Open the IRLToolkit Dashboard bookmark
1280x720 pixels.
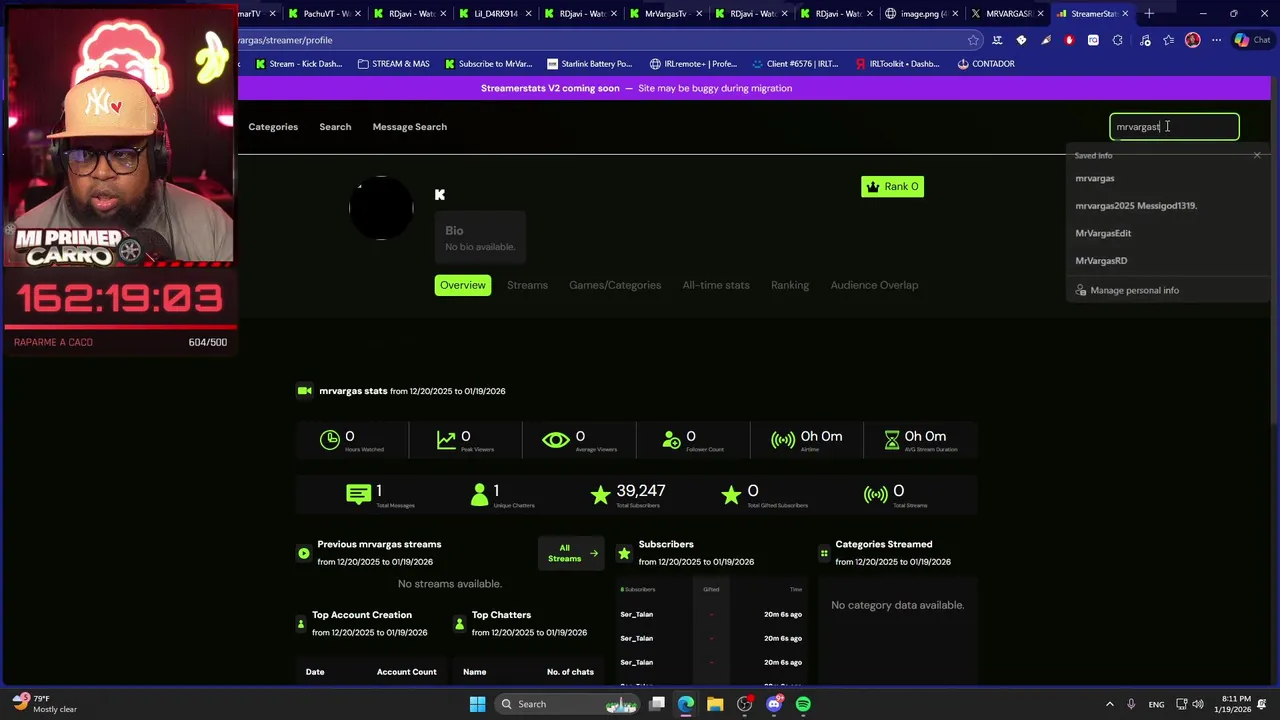[898, 64]
